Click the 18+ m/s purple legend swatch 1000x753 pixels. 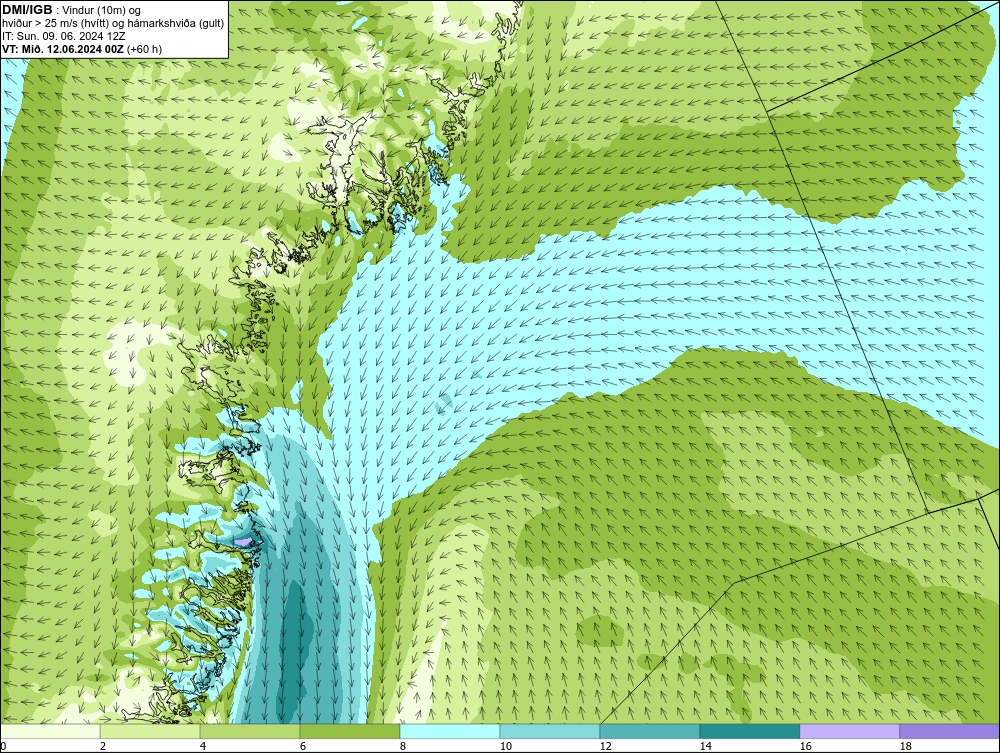949,731
